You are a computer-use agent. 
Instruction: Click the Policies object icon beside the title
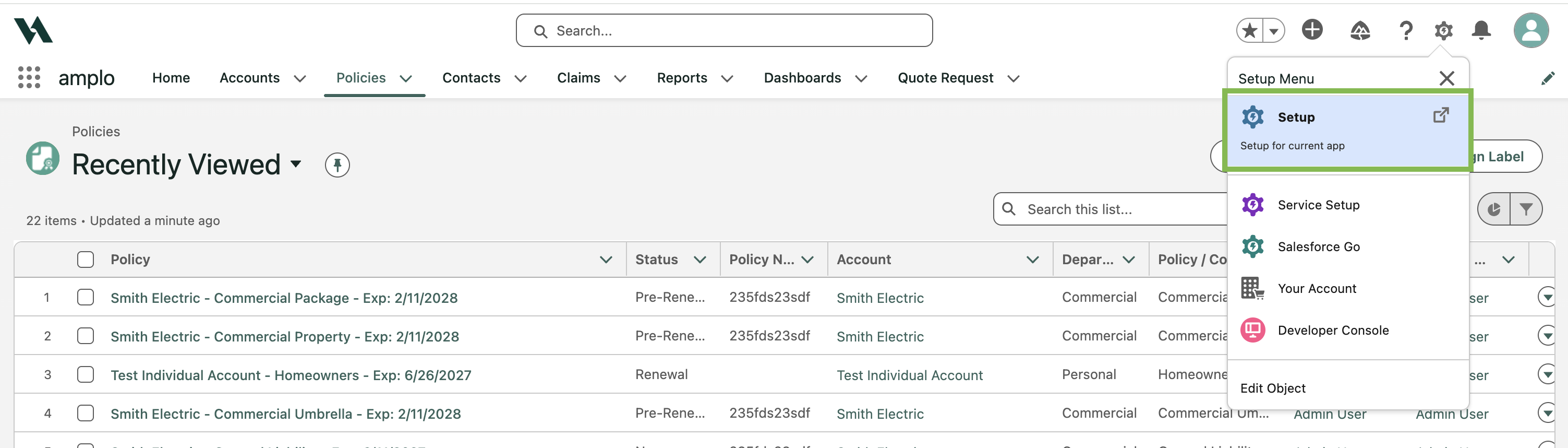click(x=43, y=158)
